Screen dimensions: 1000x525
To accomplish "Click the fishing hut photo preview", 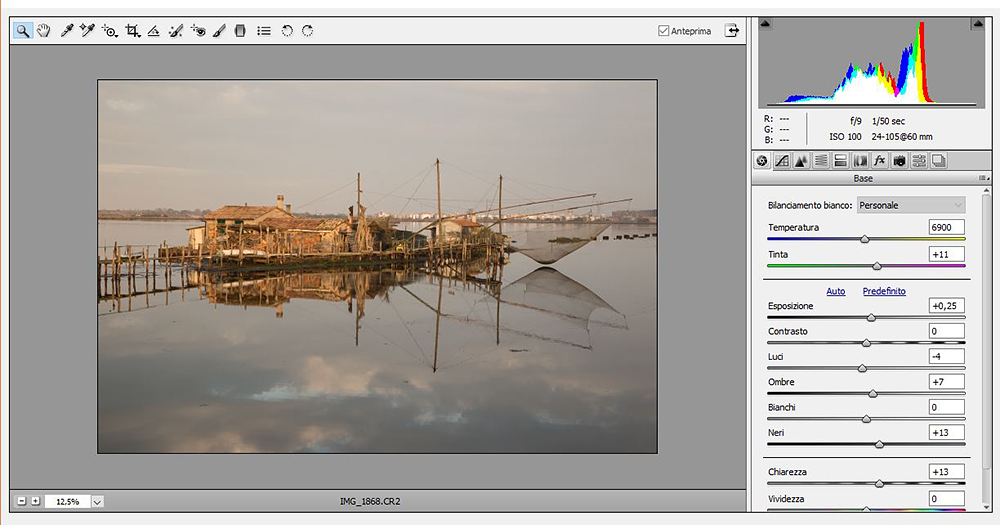I will (378, 267).
